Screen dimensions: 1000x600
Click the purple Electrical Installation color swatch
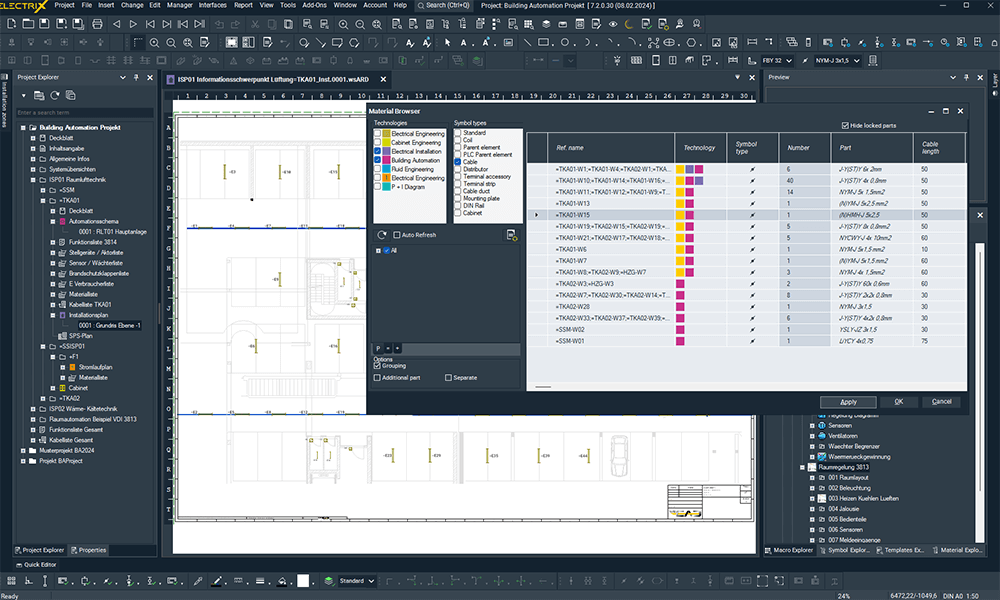tap(386, 151)
